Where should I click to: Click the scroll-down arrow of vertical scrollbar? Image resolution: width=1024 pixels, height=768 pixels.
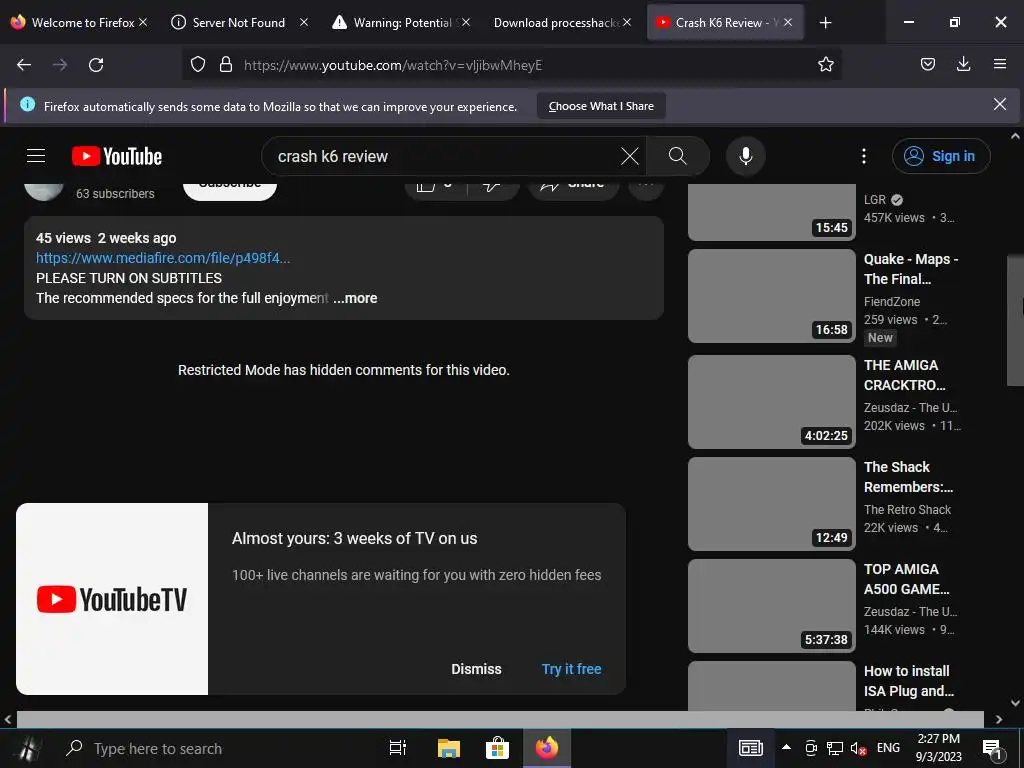(1015, 703)
